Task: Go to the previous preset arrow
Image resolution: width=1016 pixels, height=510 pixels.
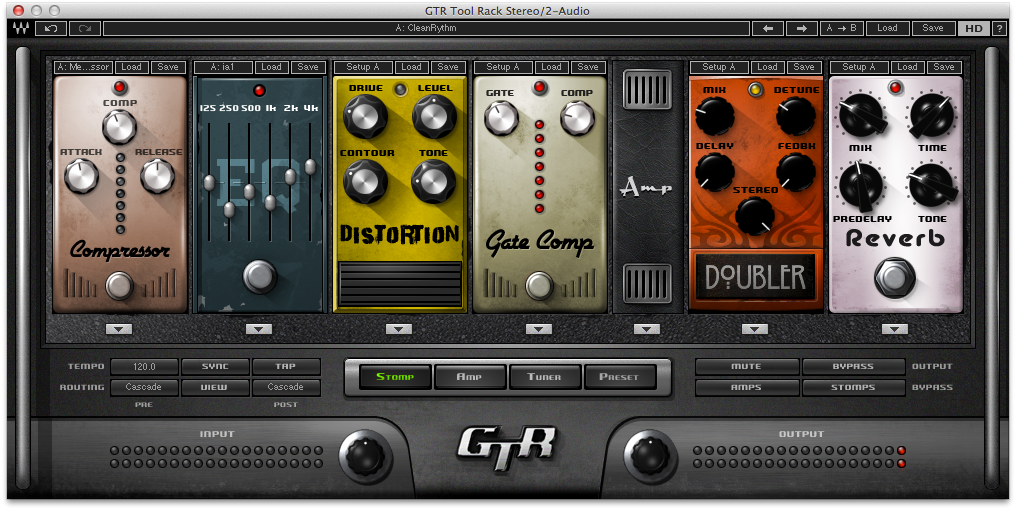Action: (x=768, y=29)
